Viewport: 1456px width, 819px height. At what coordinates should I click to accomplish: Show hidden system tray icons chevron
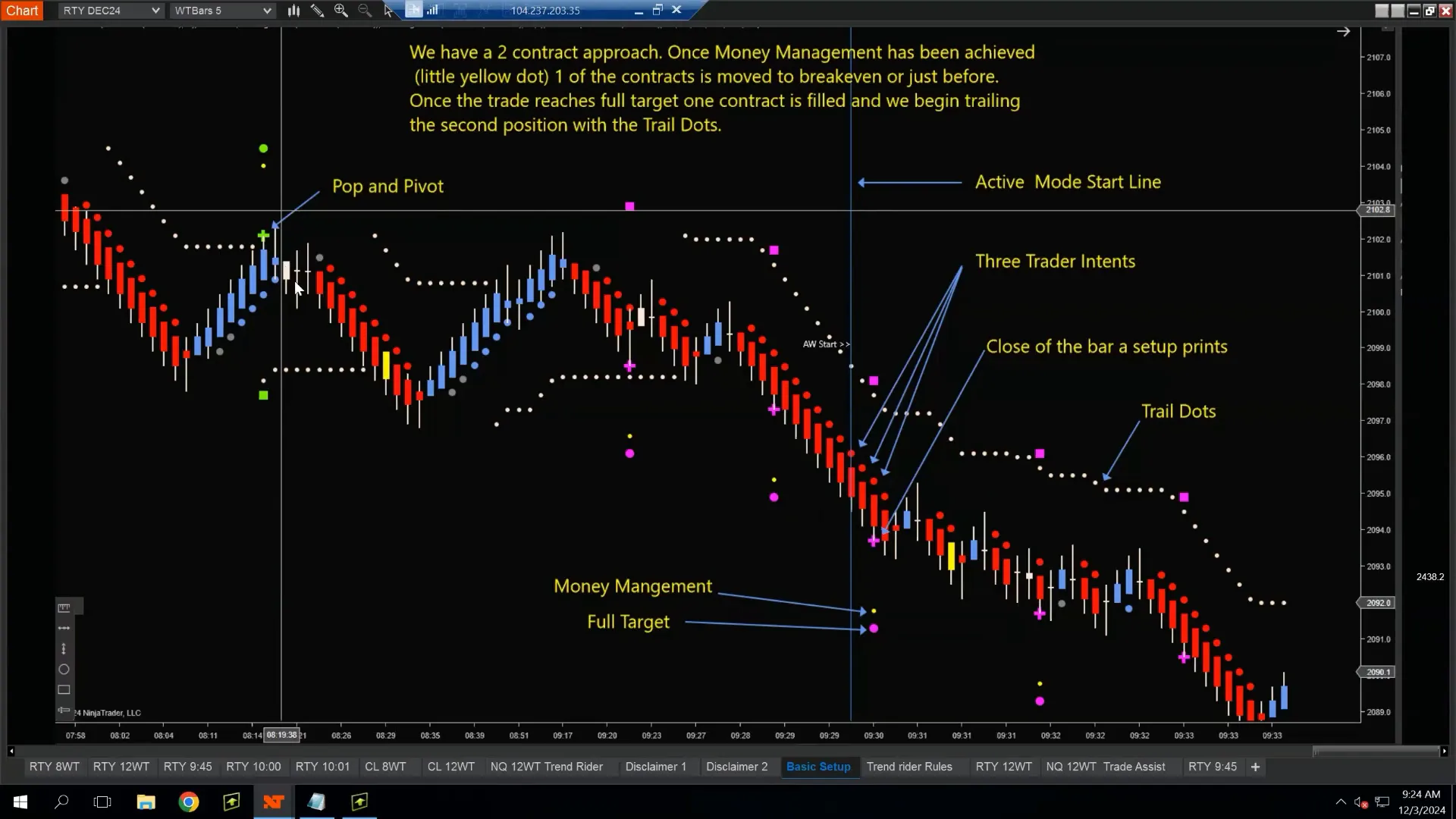[x=1341, y=802]
